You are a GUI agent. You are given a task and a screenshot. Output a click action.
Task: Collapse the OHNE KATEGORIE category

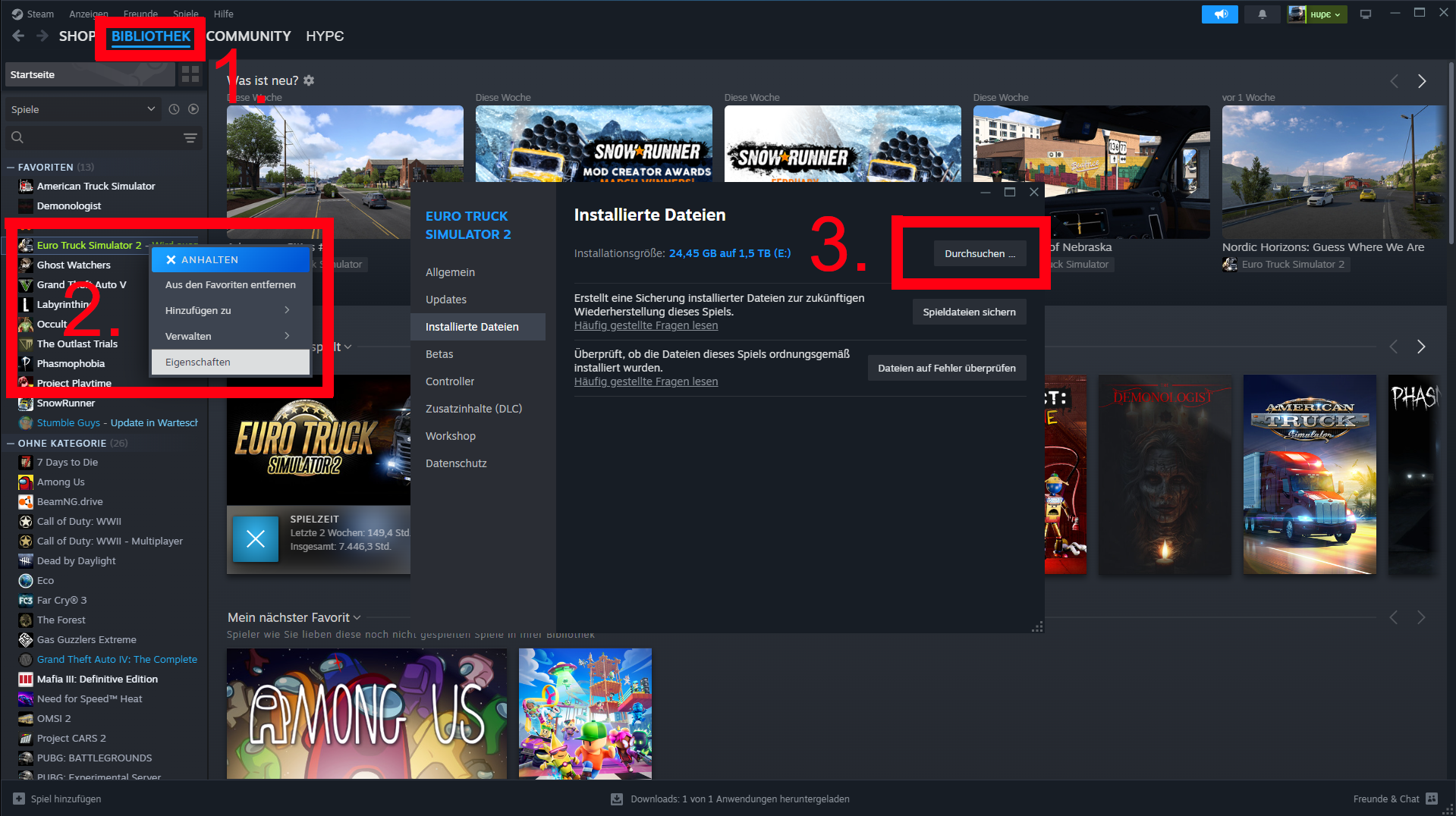point(11,443)
